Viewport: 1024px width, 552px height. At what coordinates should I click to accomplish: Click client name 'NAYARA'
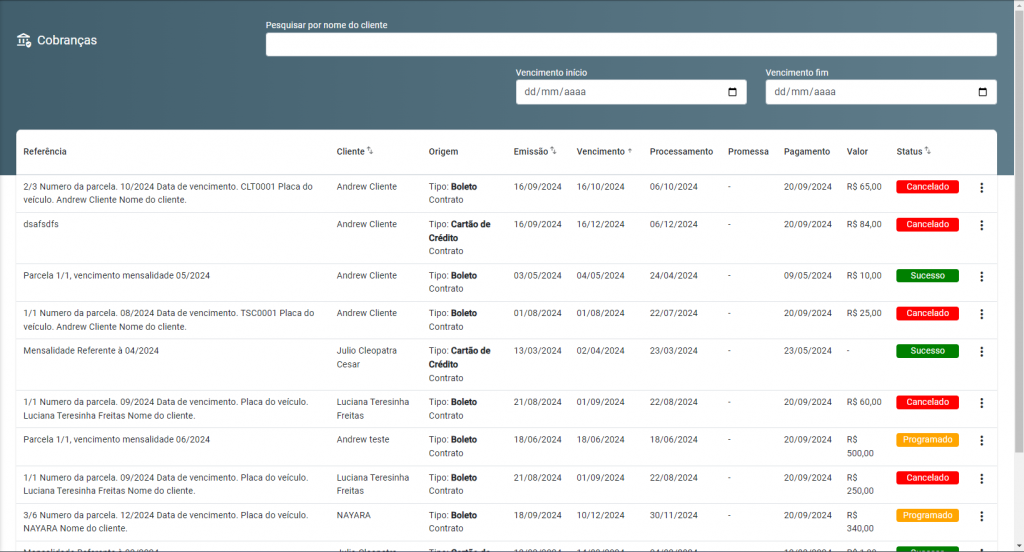click(353, 515)
